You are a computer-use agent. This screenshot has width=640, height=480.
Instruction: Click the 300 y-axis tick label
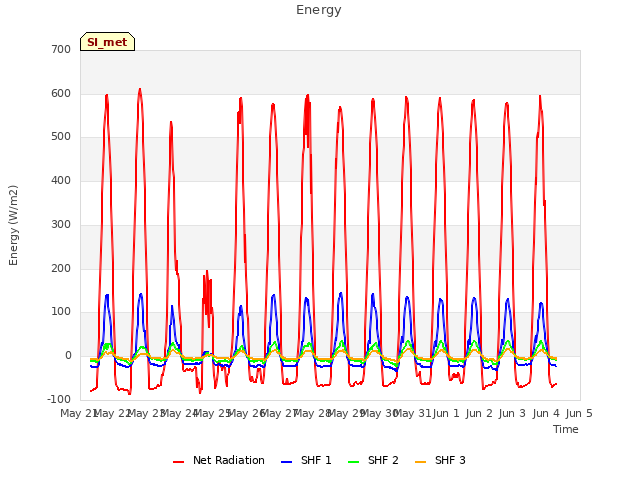click(x=61, y=224)
